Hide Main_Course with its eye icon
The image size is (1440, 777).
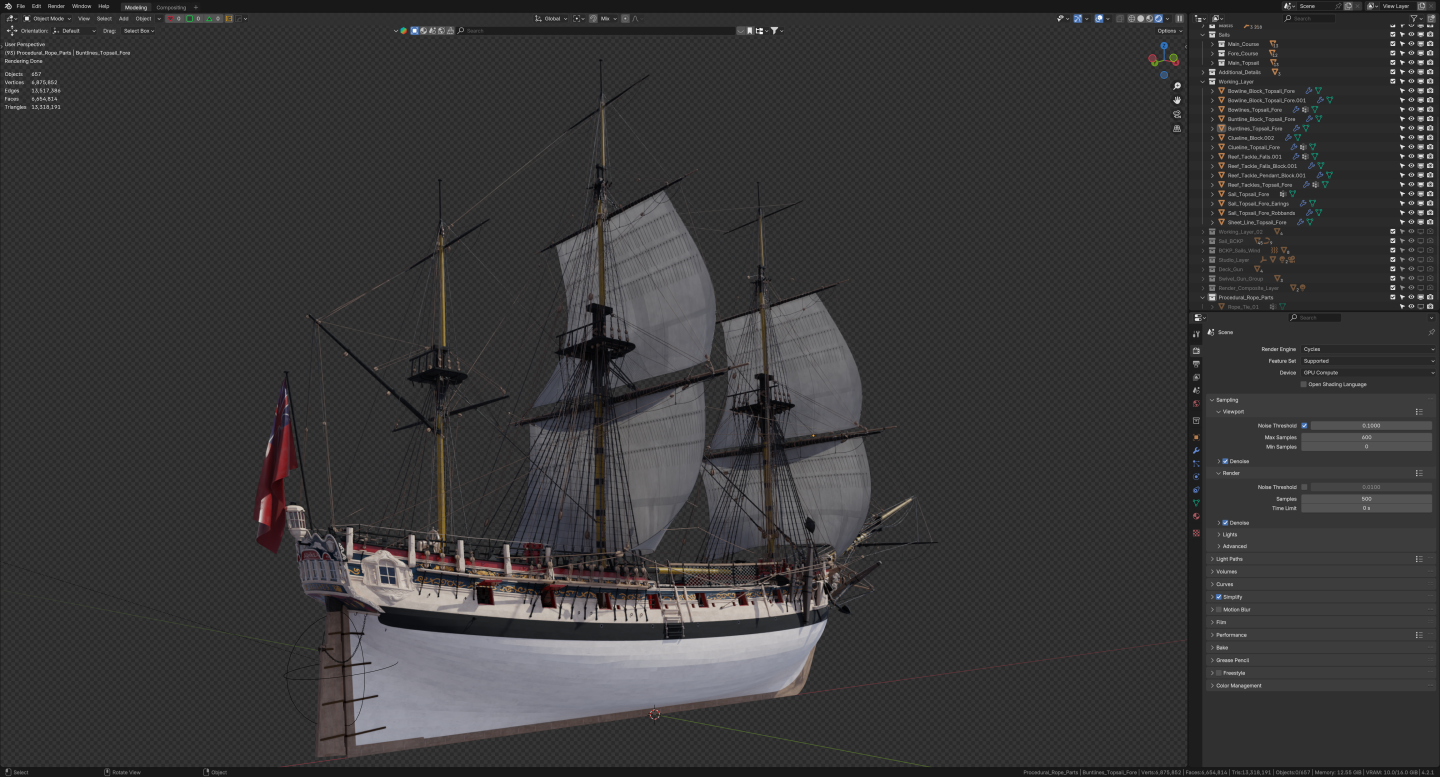1411,44
